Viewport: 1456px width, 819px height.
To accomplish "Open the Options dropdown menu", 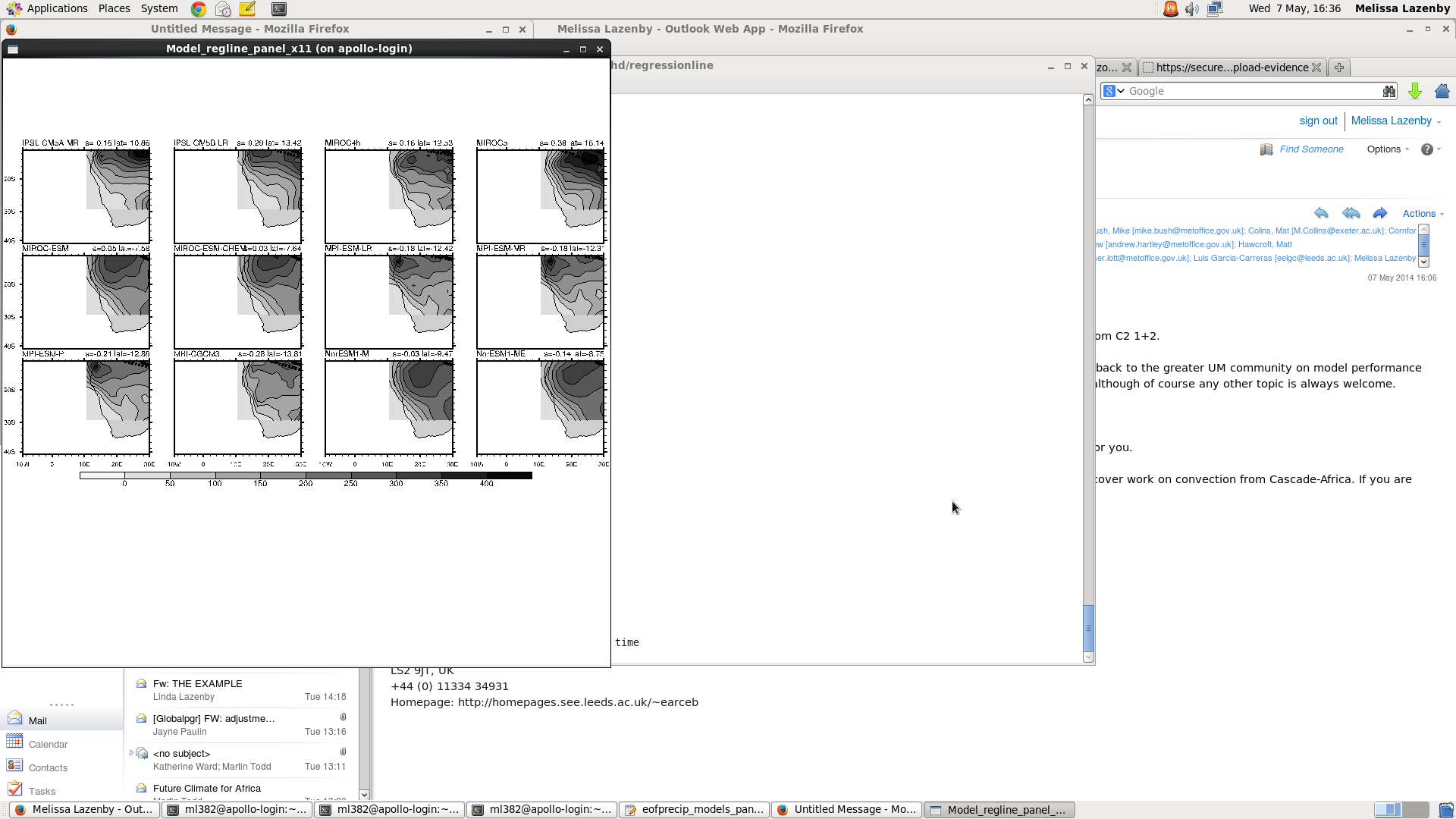I will click(1388, 149).
